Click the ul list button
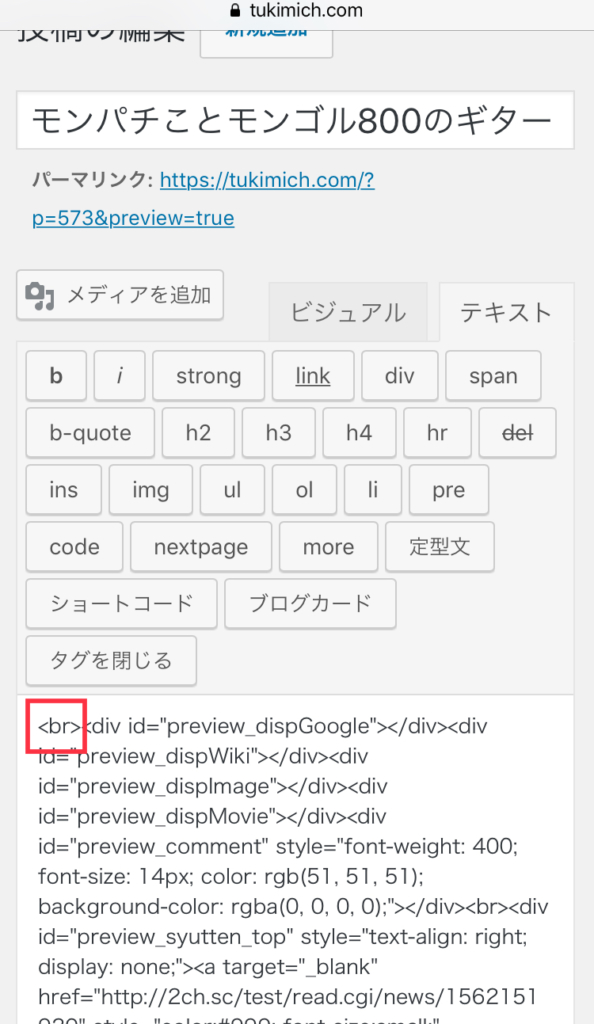 pyautogui.click(x=232, y=489)
